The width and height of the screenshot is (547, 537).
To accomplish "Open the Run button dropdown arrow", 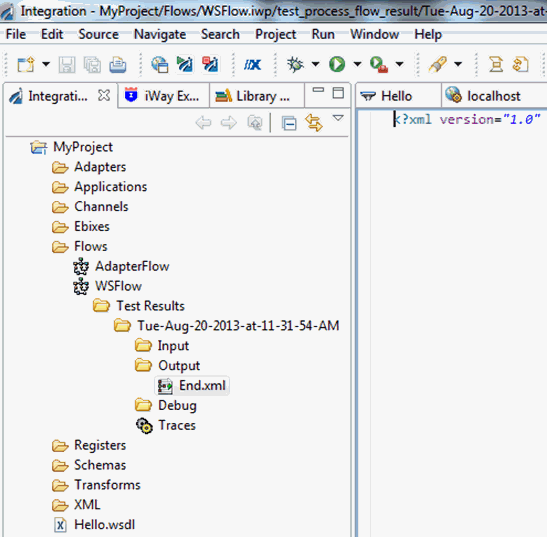I will pyautogui.click(x=357, y=64).
